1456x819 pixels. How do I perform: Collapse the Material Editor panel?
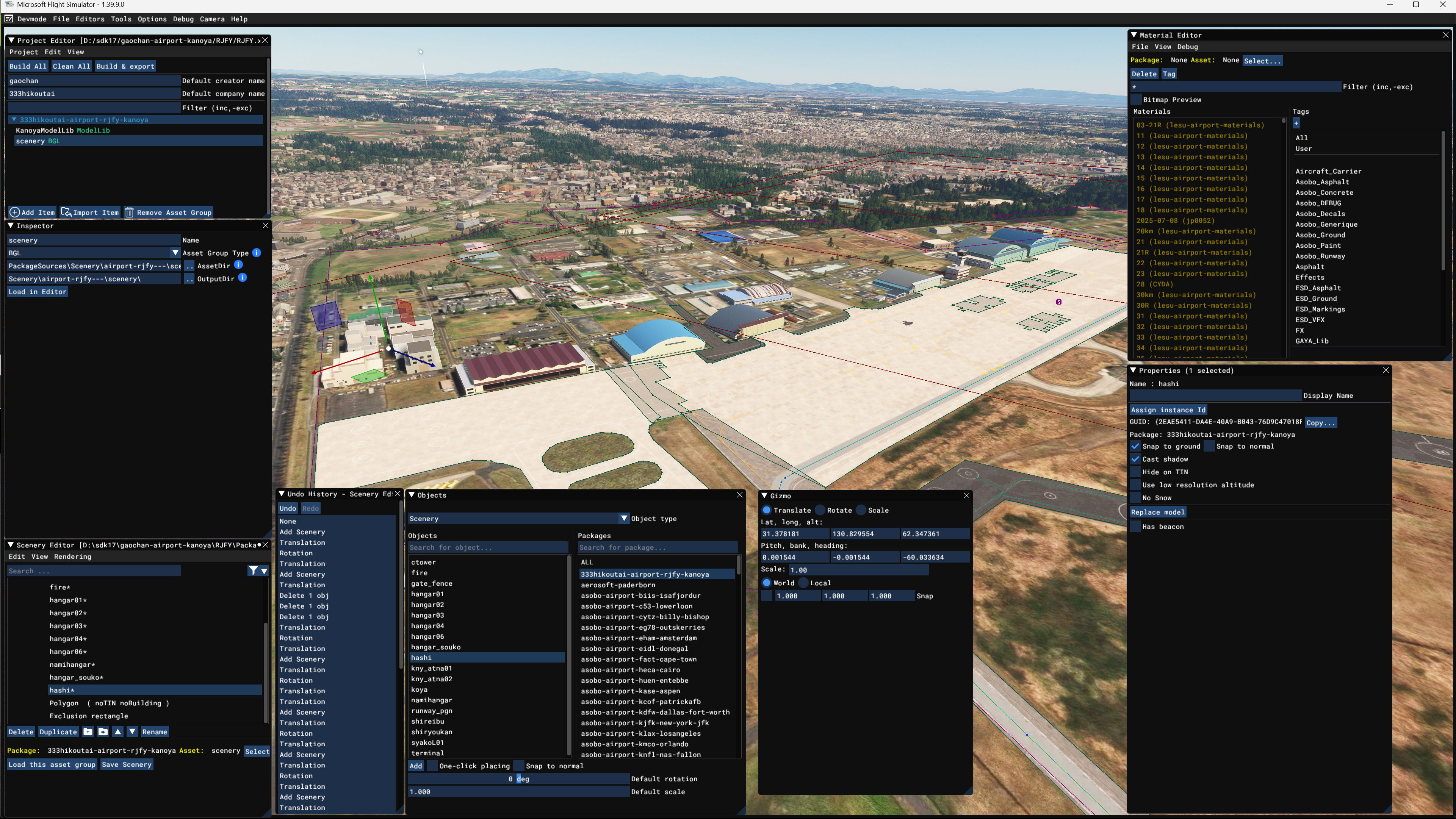point(1134,35)
